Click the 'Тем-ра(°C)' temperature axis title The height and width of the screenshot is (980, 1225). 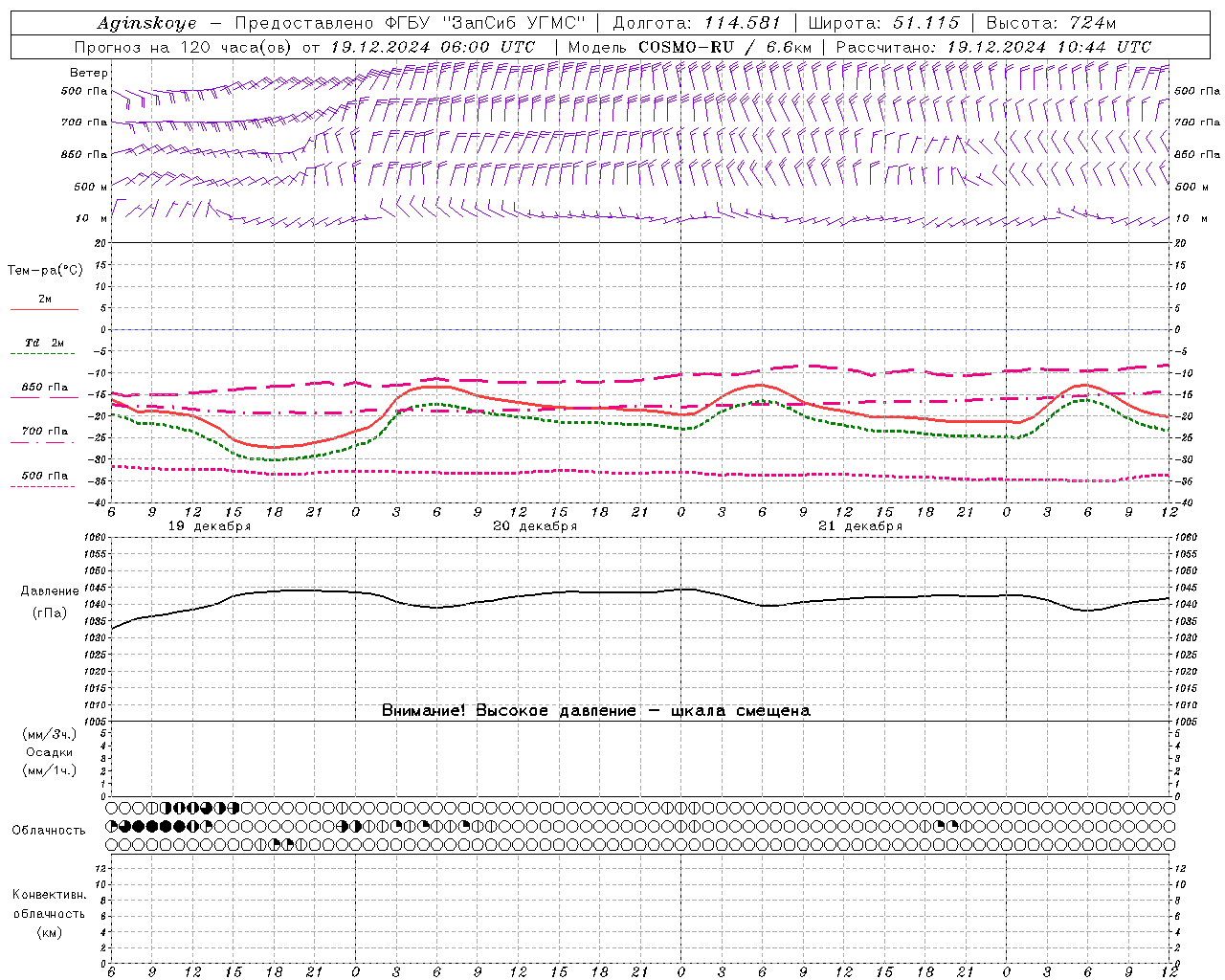coord(45,271)
